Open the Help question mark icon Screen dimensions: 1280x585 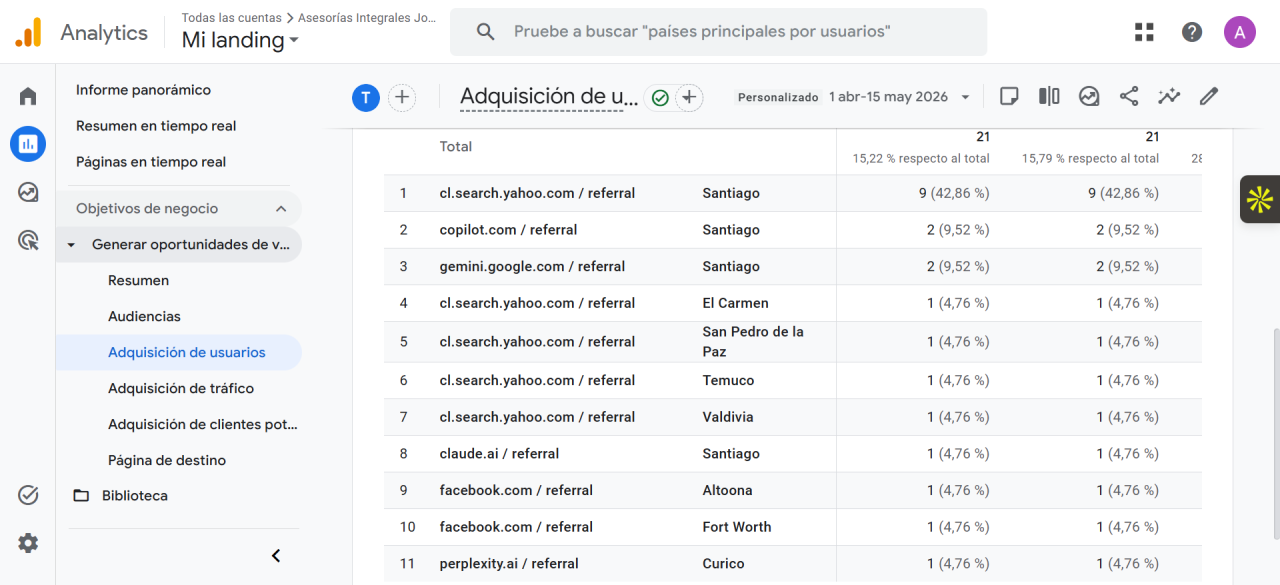(1192, 32)
